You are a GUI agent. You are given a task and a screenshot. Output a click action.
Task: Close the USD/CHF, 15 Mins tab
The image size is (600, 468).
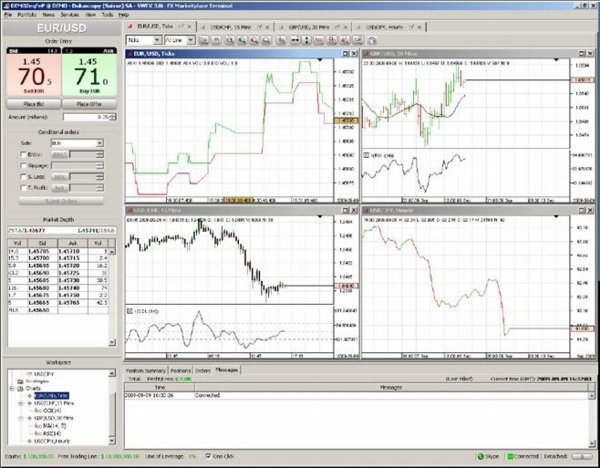click(x=267, y=27)
